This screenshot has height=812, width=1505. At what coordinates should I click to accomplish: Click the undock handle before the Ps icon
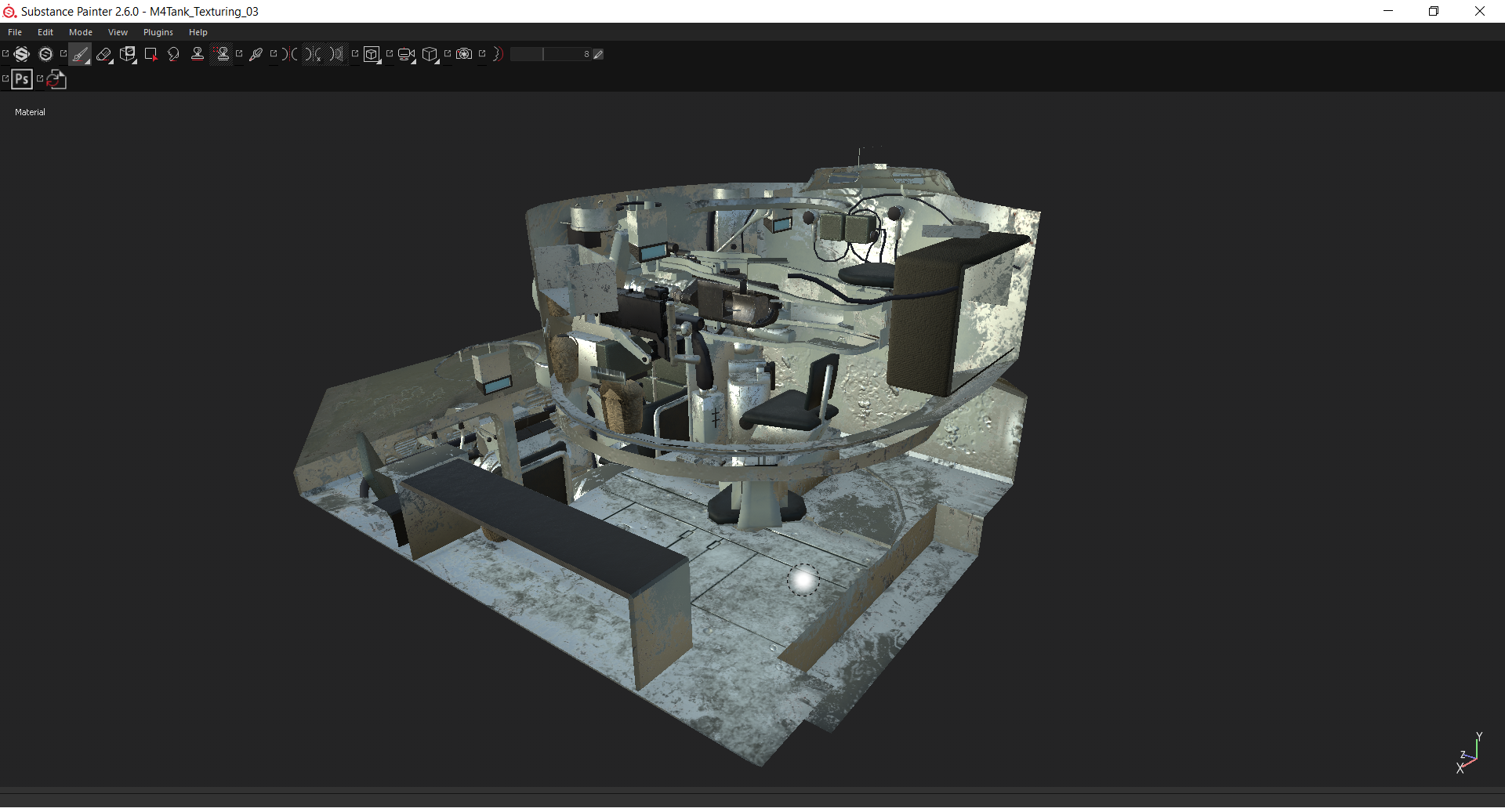5,78
